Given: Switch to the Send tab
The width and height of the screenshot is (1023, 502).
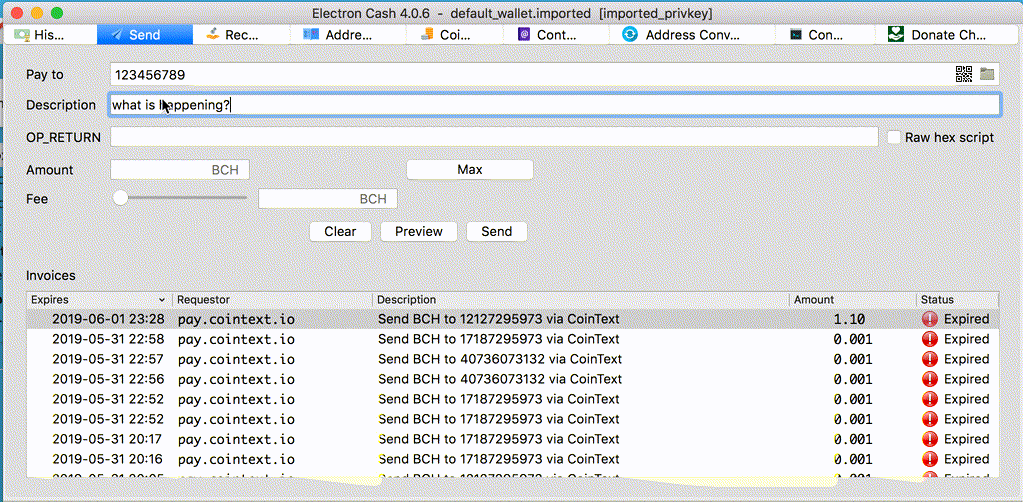Looking at the screenshot, I should coord(145,35).
